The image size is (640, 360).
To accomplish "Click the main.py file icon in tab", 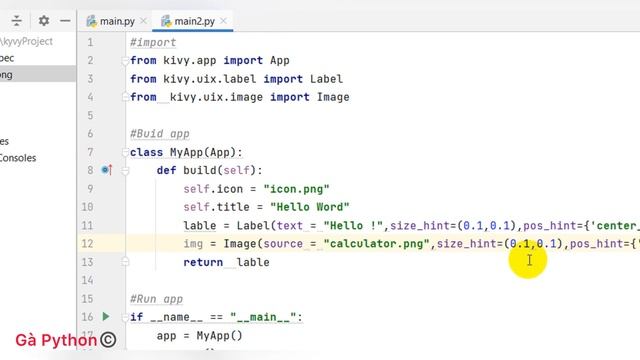I will coord(91,21).
